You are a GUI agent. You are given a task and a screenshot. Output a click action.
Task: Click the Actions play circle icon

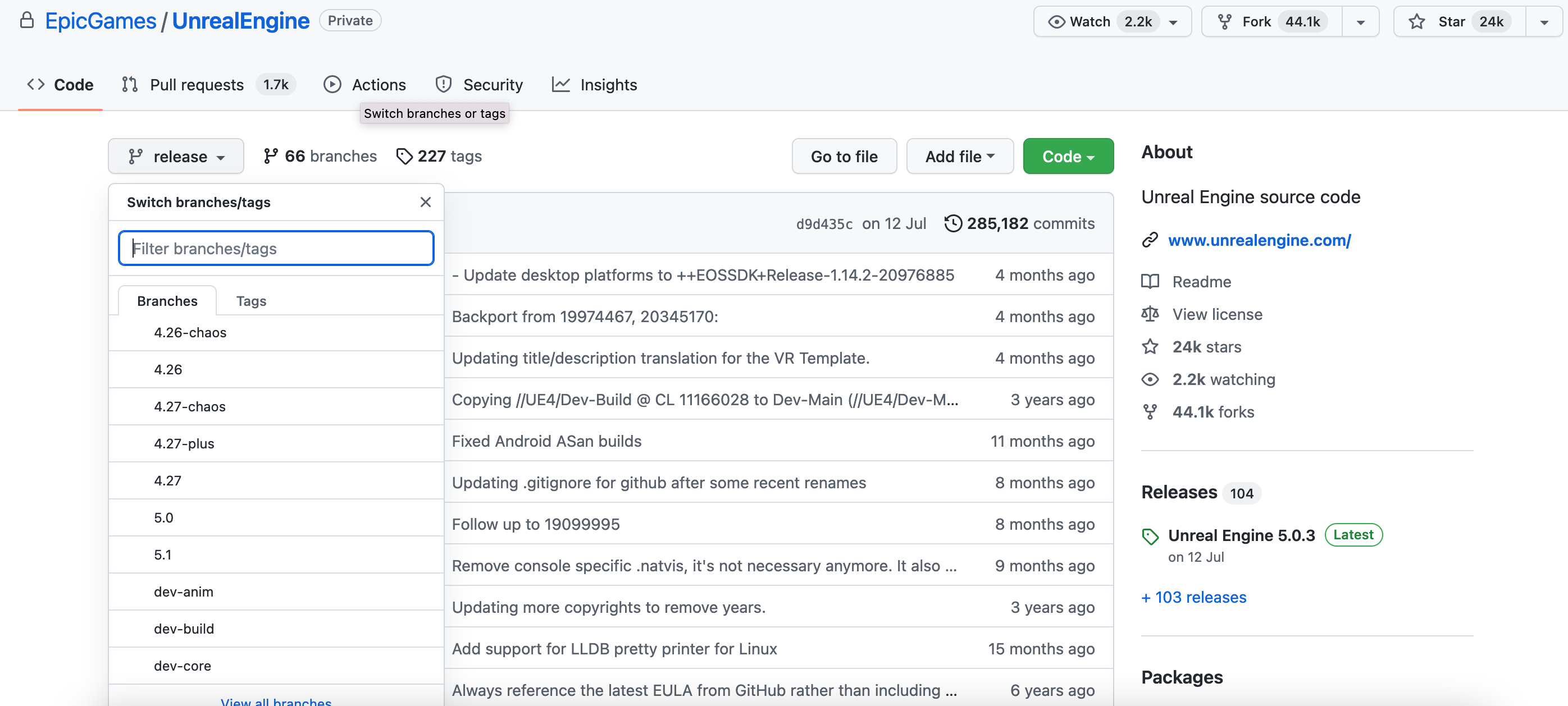click(x=332, y=85)
